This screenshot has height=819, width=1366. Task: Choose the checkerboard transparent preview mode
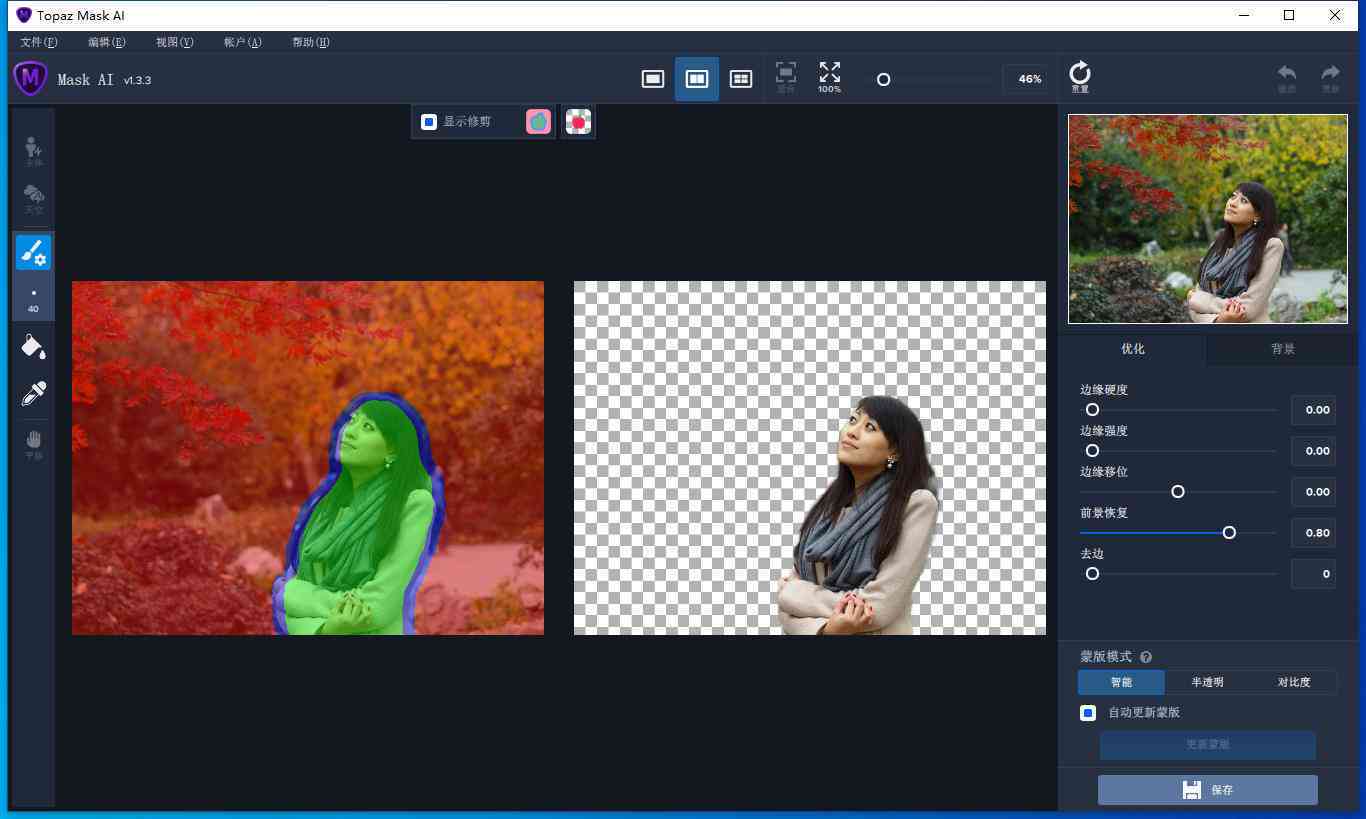point(578,122)
